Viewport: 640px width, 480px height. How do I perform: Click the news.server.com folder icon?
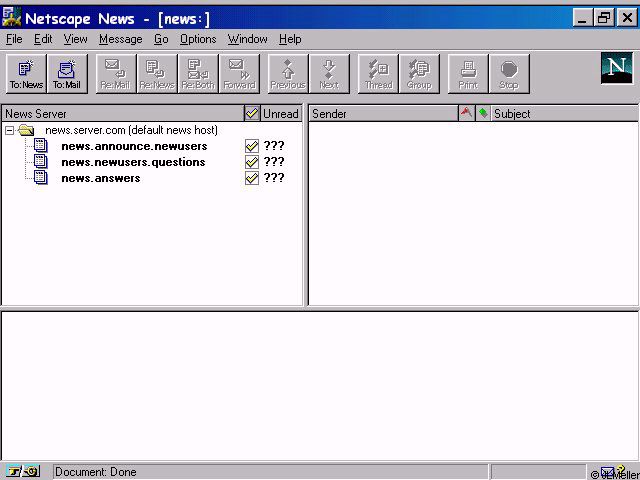(x=26, y=130)
